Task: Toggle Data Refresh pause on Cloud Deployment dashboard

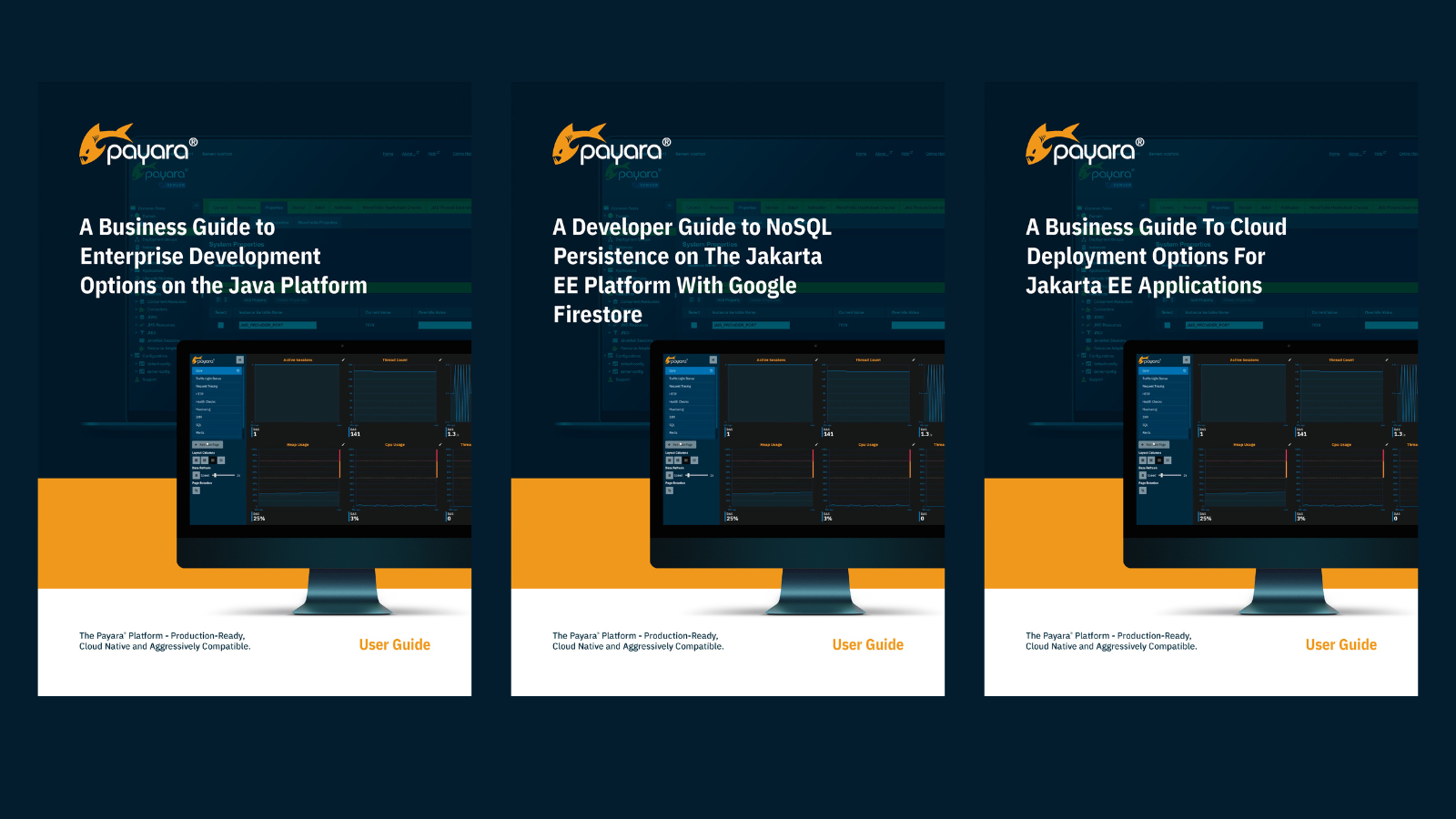Action: pyautogui.click(x=1142, y=475)
